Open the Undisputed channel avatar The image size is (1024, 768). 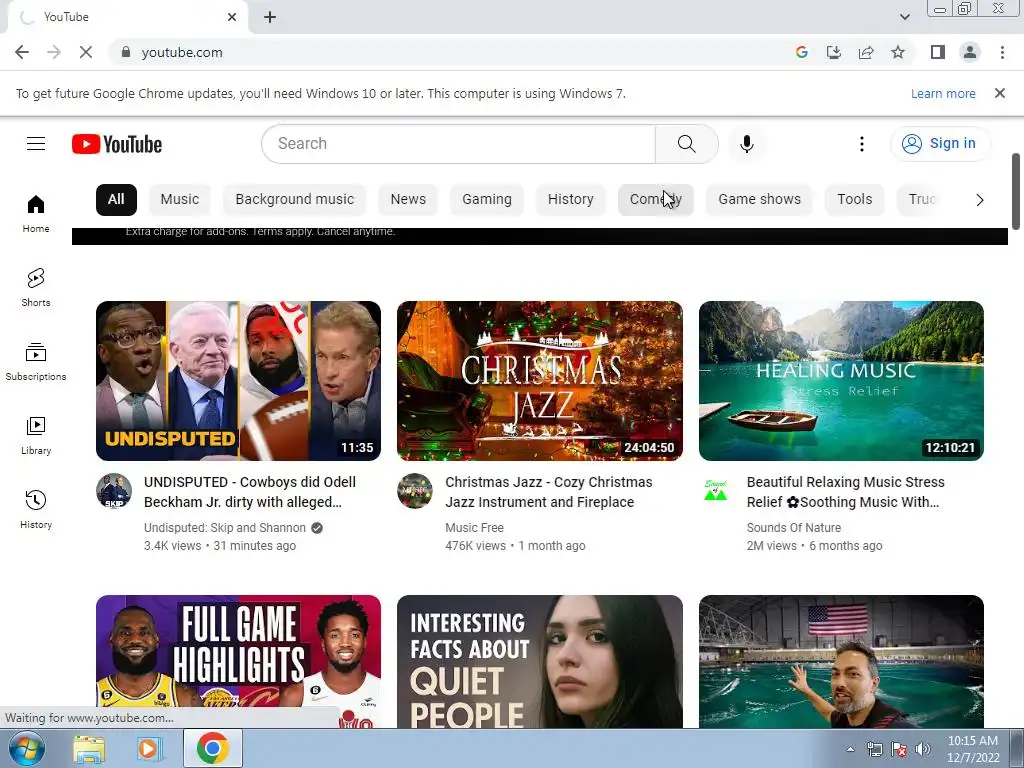click(x=114, y=490)
